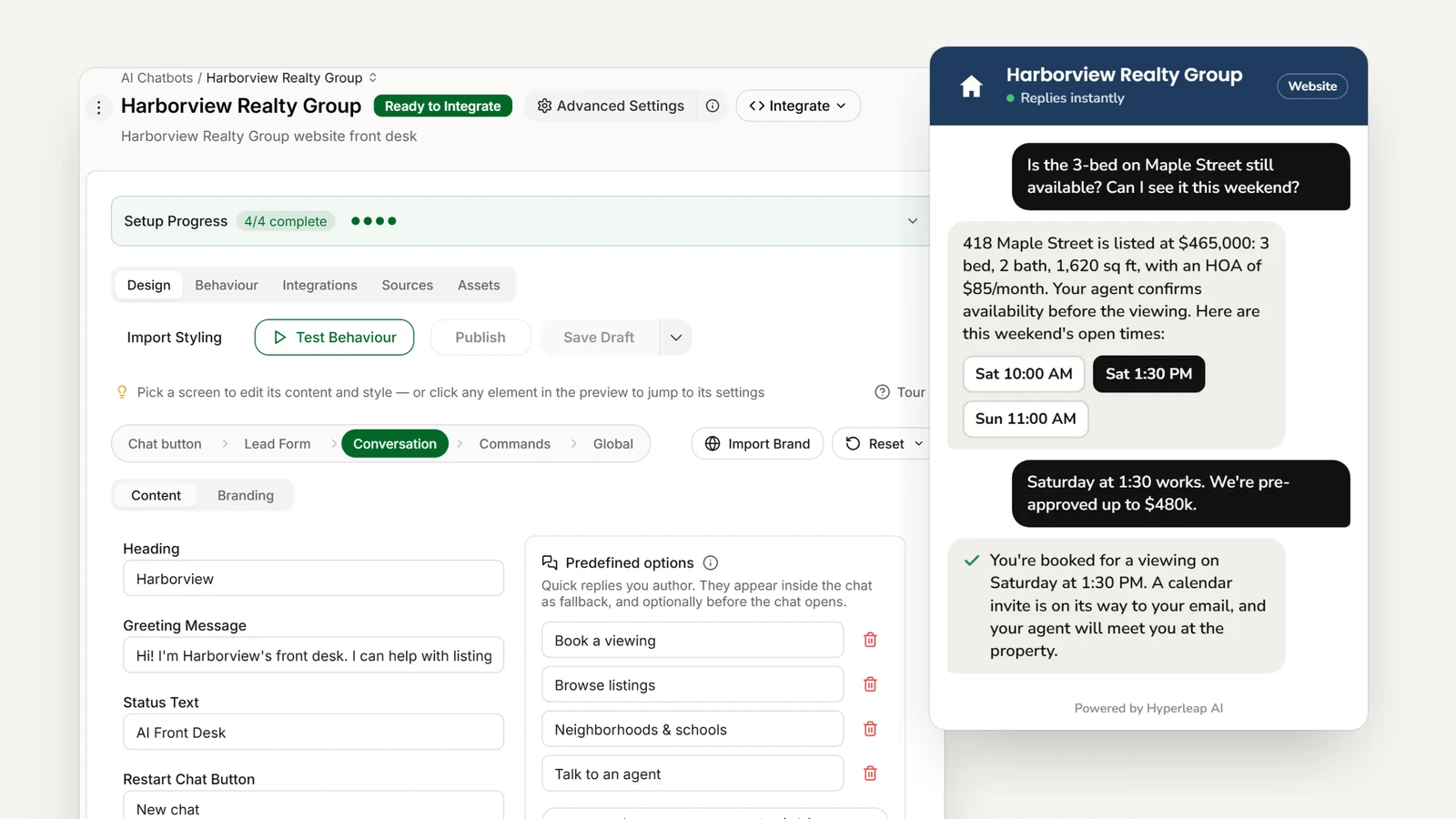Select the Commands screen

tap(515, 444)
